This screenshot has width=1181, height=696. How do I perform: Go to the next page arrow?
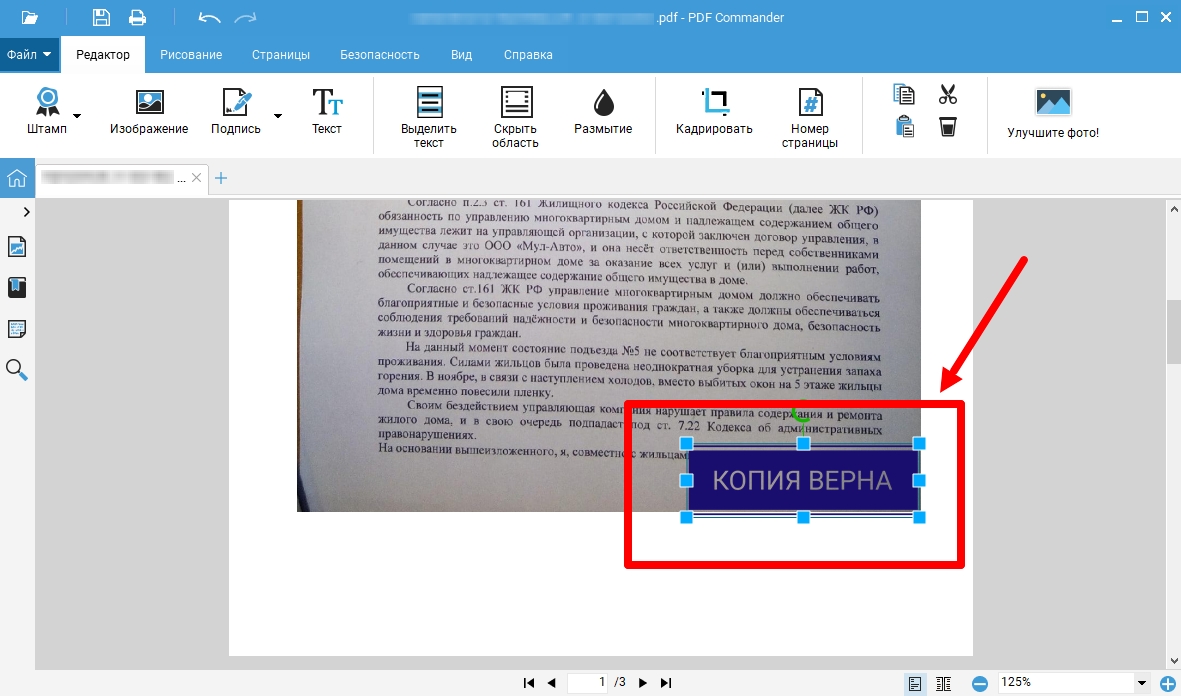[x=643, y=683]
